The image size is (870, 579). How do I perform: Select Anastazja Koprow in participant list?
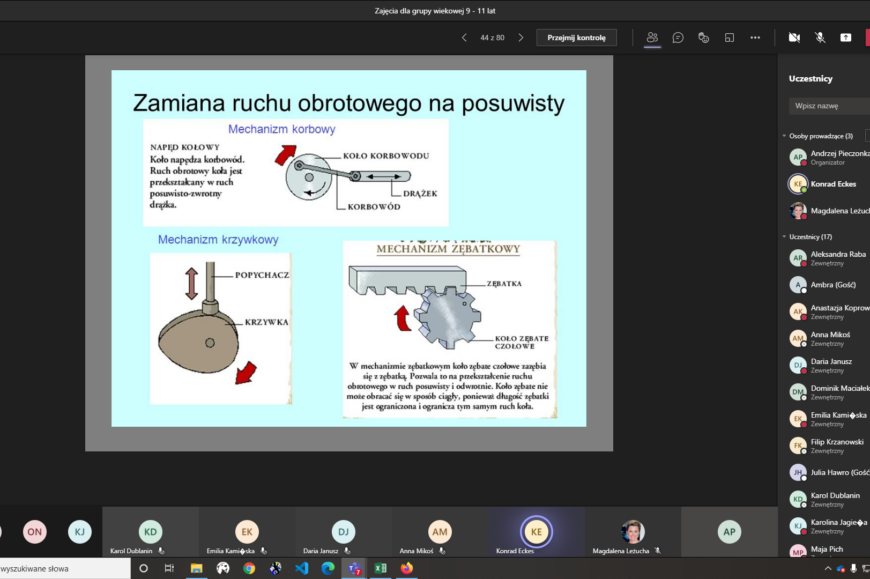[x=829, y=312]
